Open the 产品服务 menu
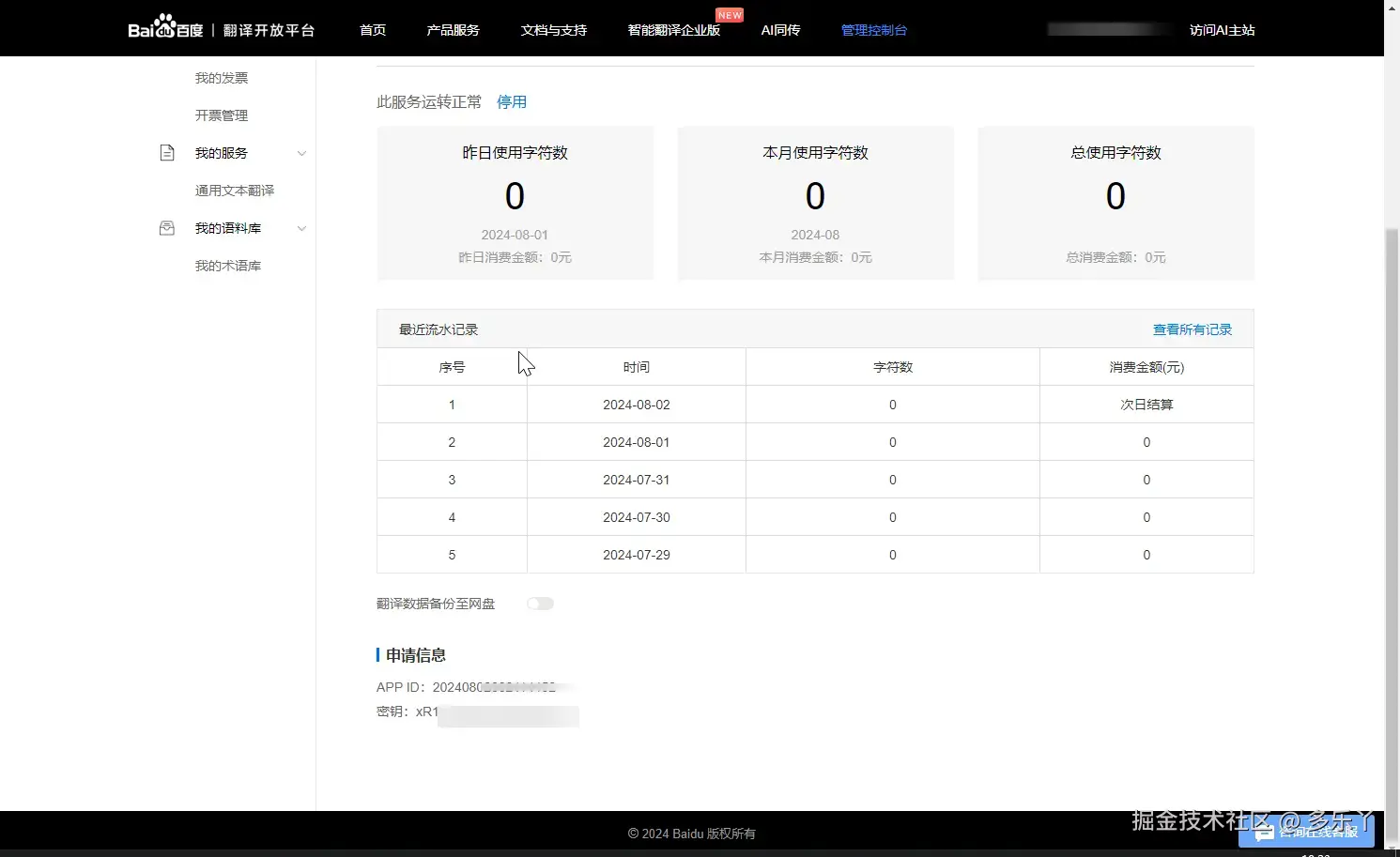1400x857 pixels. (453, 30)
